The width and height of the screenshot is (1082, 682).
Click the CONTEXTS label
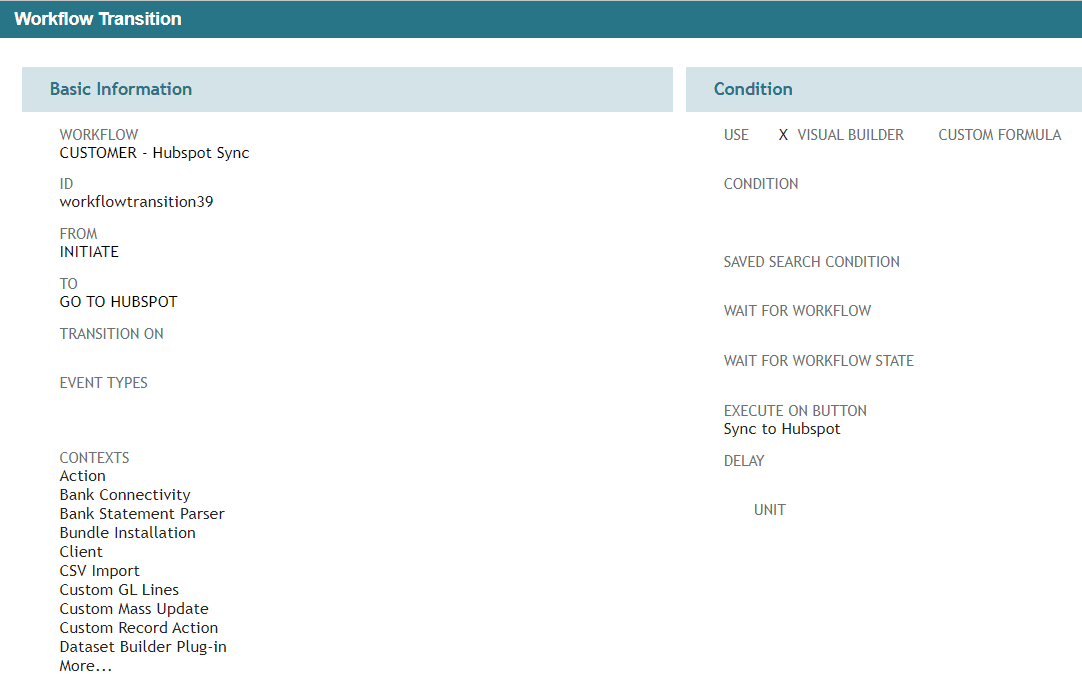(95, 458)
